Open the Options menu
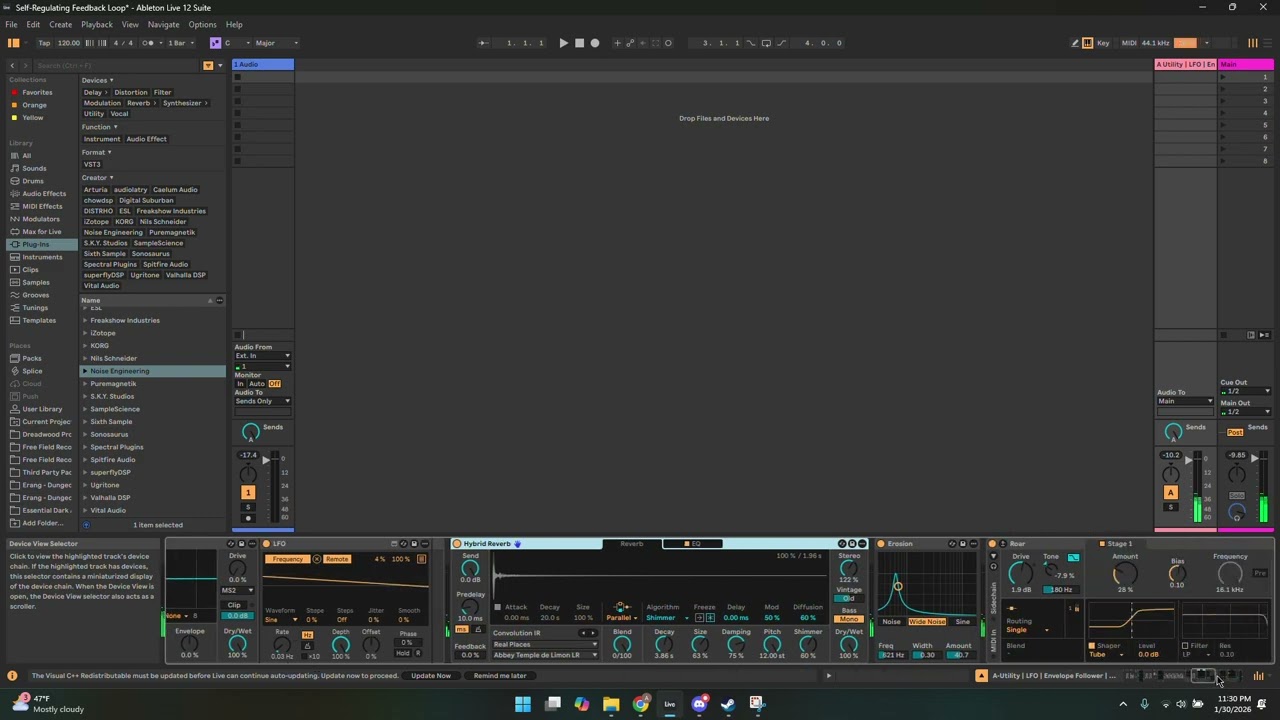The width and height of the screenshot is (1280, 720). click(202, 24)
